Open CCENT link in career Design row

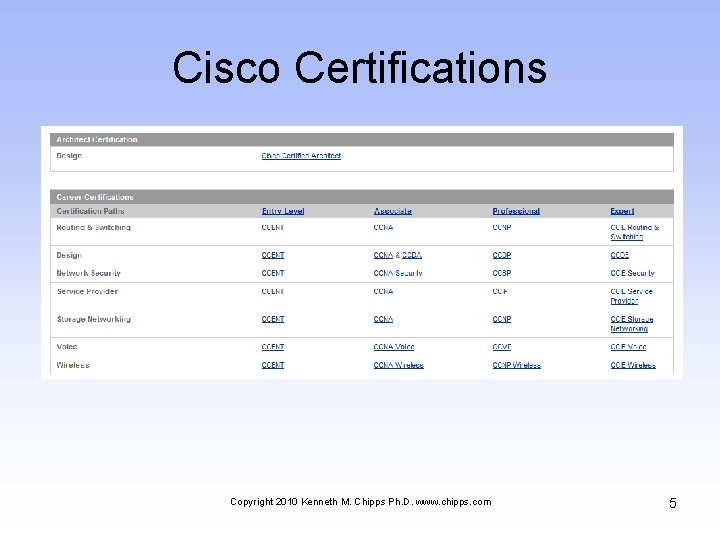[273, 255]
